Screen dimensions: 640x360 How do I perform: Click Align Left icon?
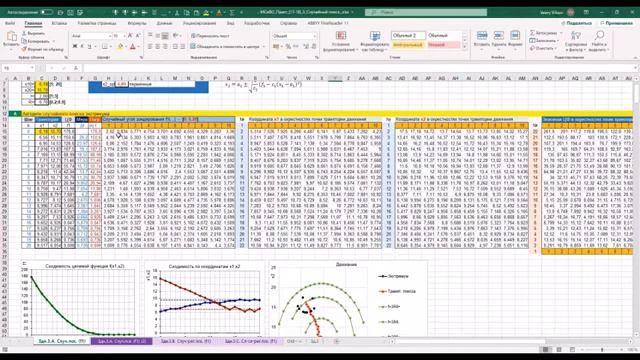click(x=150, y=47)
